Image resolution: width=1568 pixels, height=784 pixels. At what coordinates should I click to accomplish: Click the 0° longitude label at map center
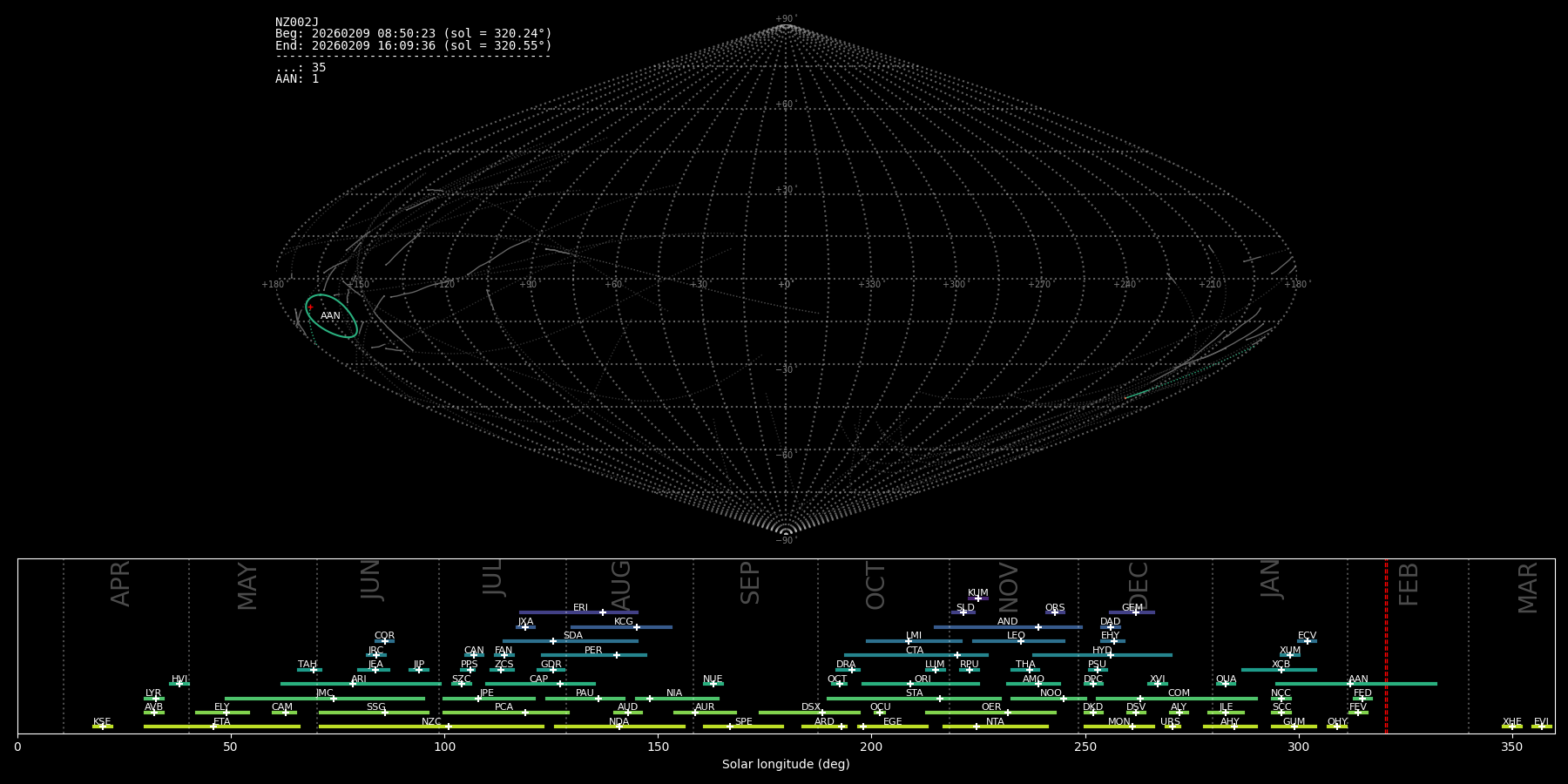pos(784,285)
